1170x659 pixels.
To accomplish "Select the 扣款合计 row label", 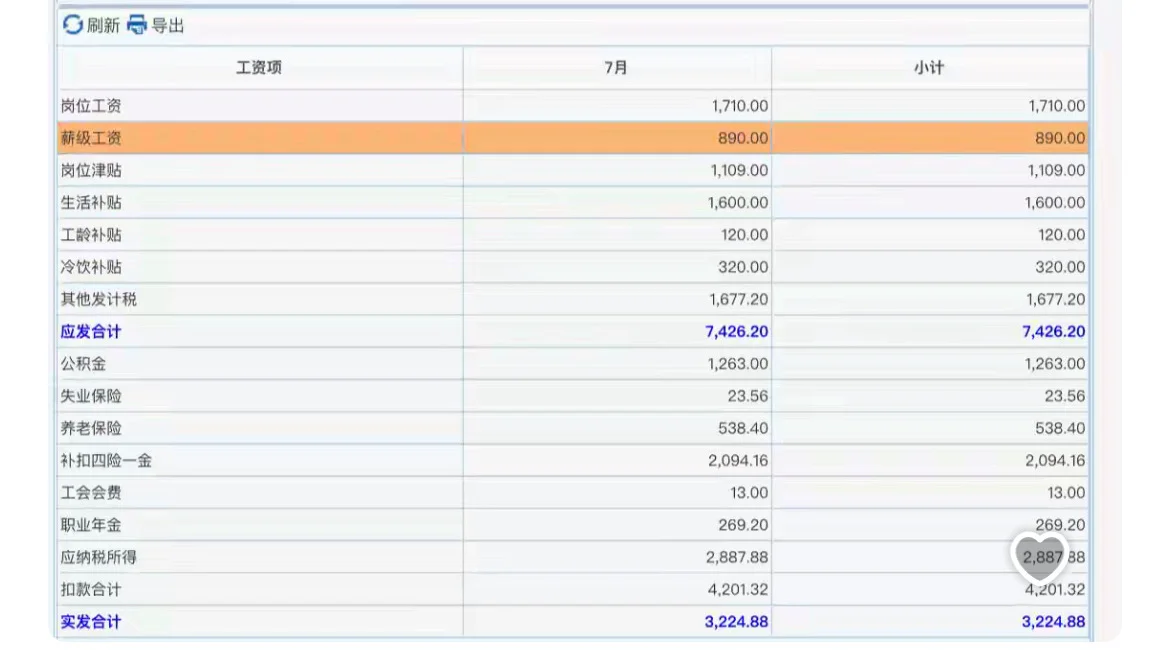I will coord(91,589).
